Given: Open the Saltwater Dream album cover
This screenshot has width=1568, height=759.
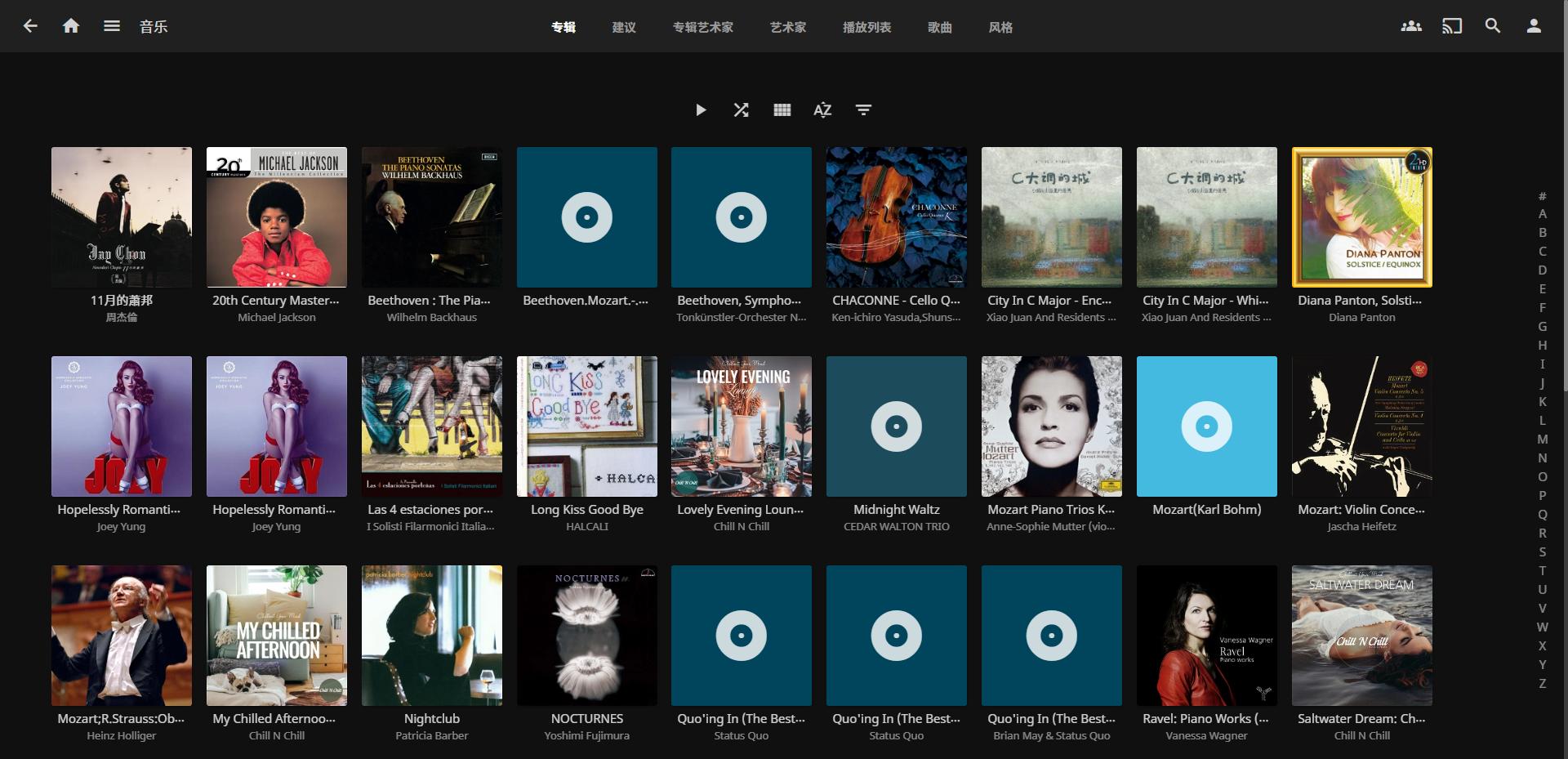Looking at the screenshot, I should click(x=1362, y=636).
